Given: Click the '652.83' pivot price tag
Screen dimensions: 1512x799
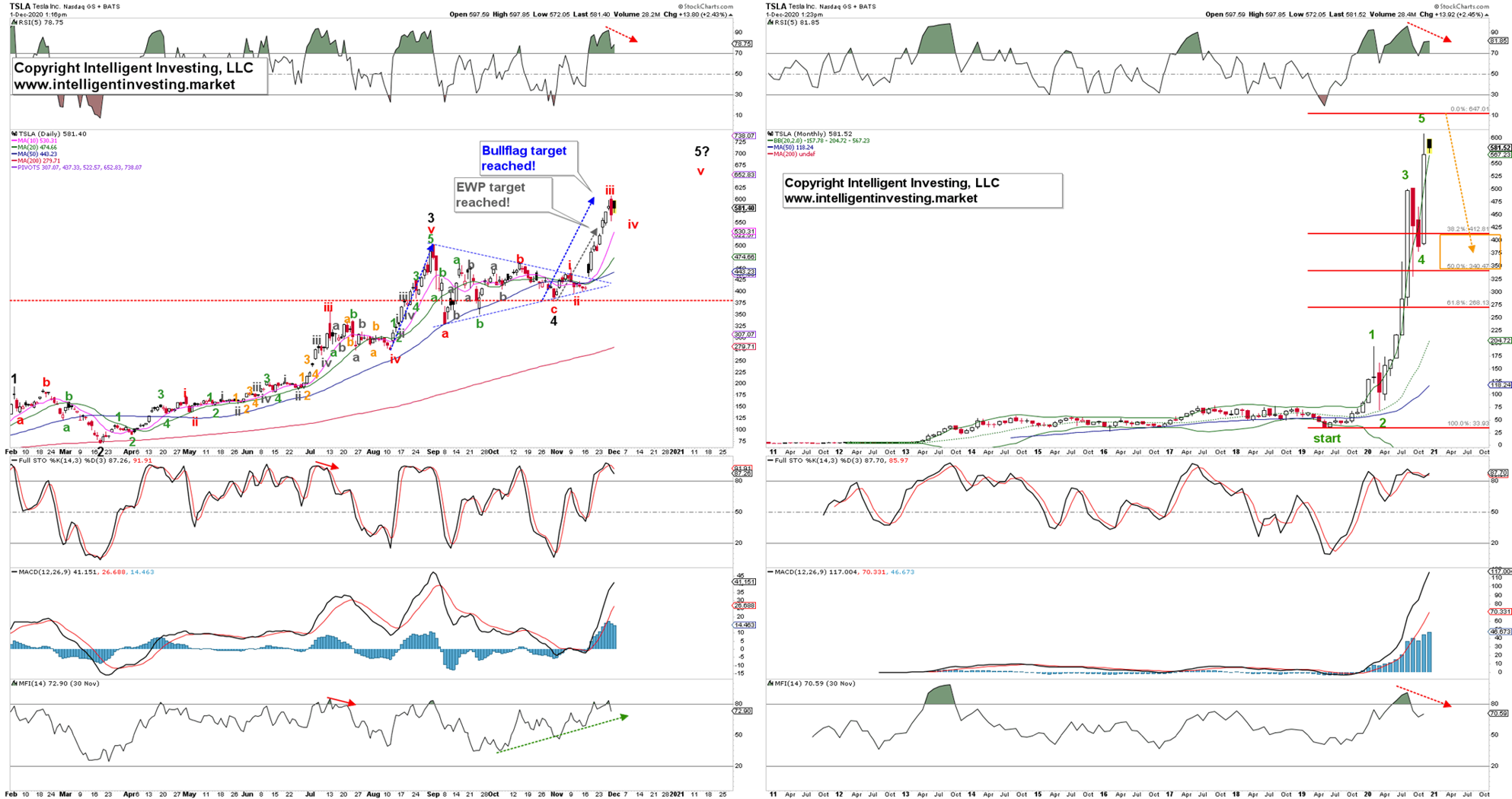Looking at the screenshot, I should tap(744, 175).
